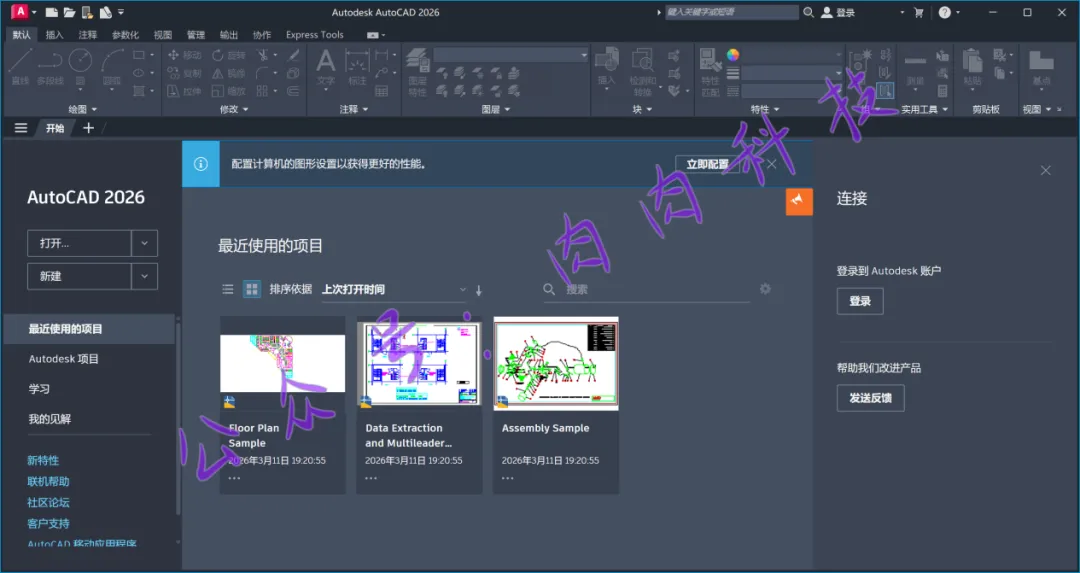Expand the 实用工具 panel title dropdown
Image resolution: width=1080 pixels, height=573 pixels.
(924, 109)
